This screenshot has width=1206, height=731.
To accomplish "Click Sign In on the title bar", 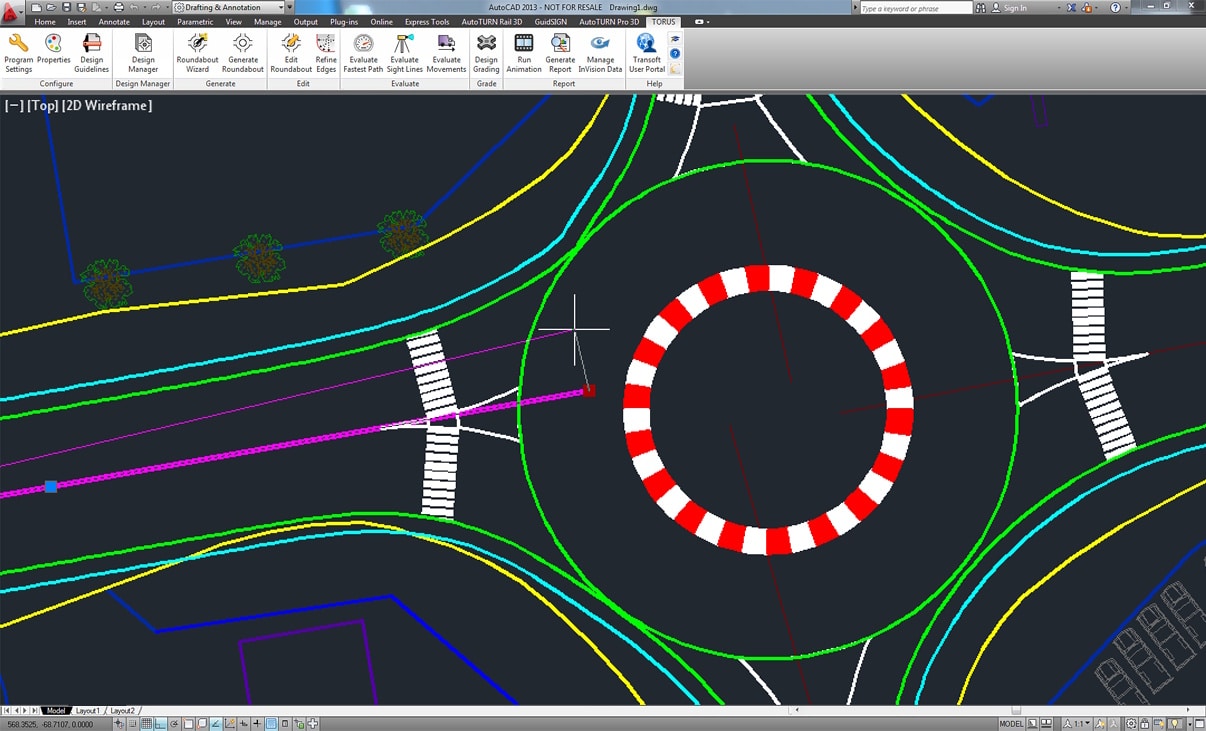I will pos(1014,8).
